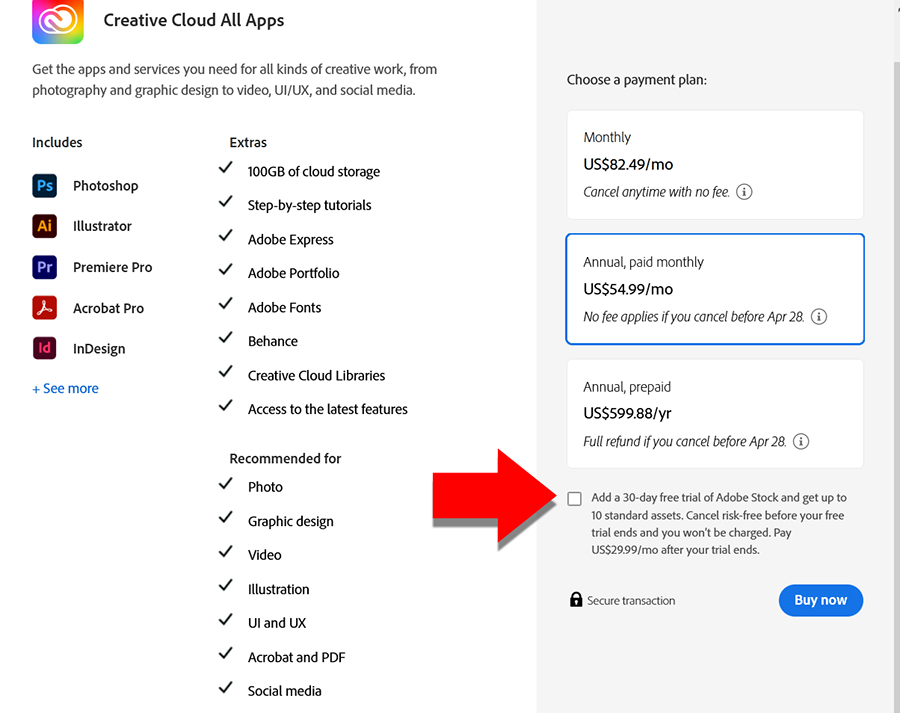
Task: Click the Acrobat Pro app icon
Action: tap(44, 308)
